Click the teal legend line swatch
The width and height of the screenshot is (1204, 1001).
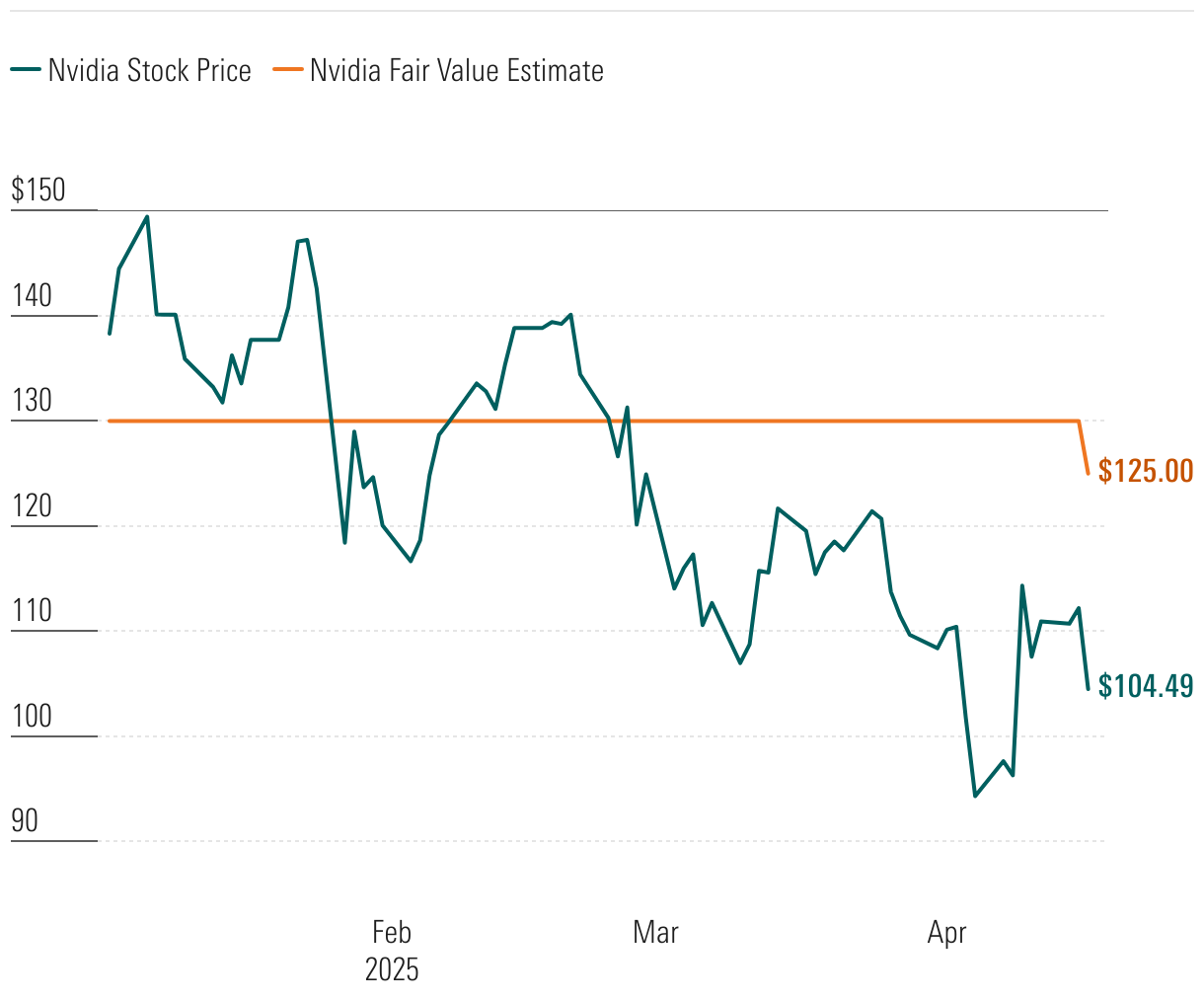(x=26, y=70)
